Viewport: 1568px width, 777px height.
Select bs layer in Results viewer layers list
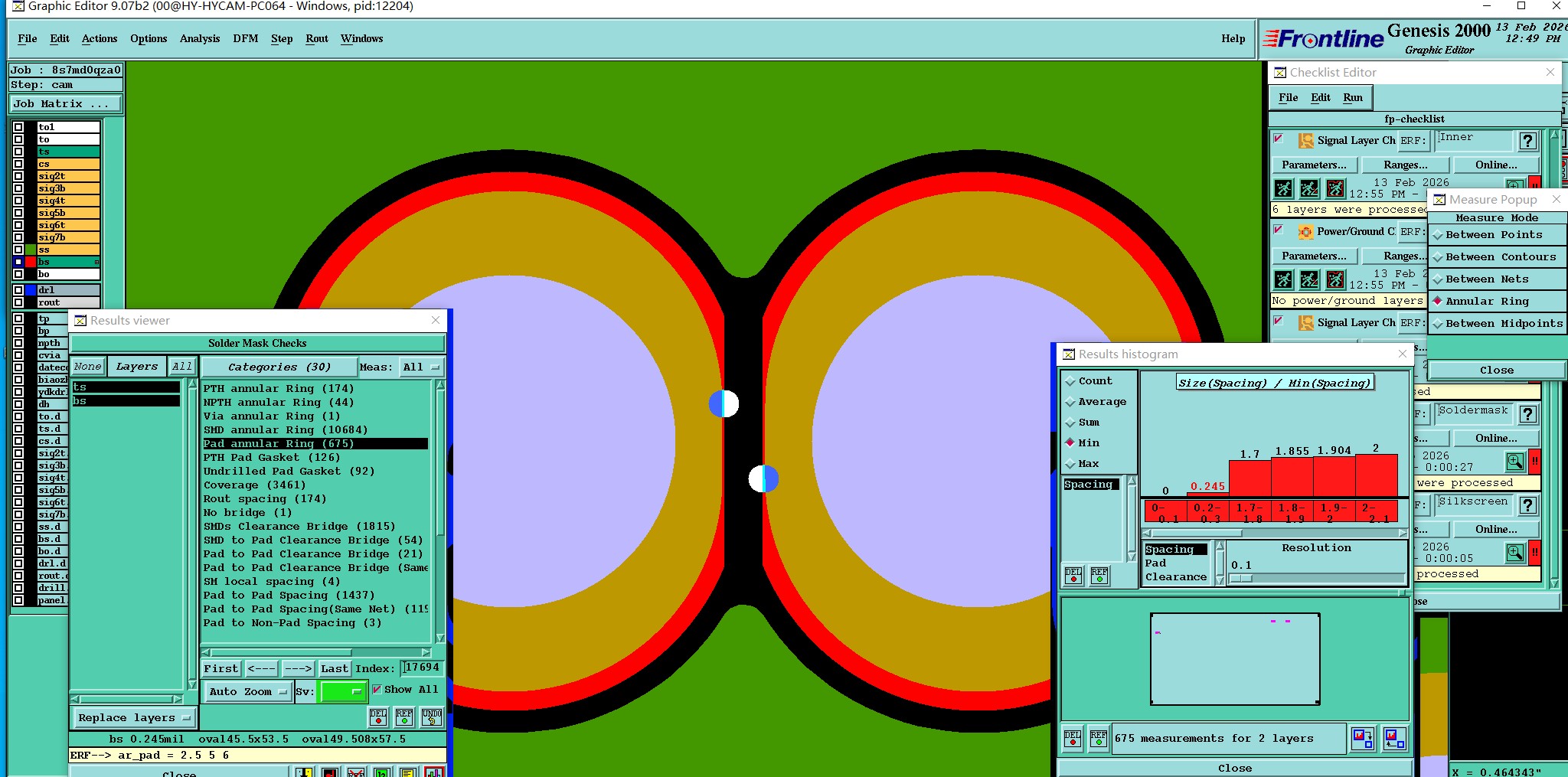(126, 401)
